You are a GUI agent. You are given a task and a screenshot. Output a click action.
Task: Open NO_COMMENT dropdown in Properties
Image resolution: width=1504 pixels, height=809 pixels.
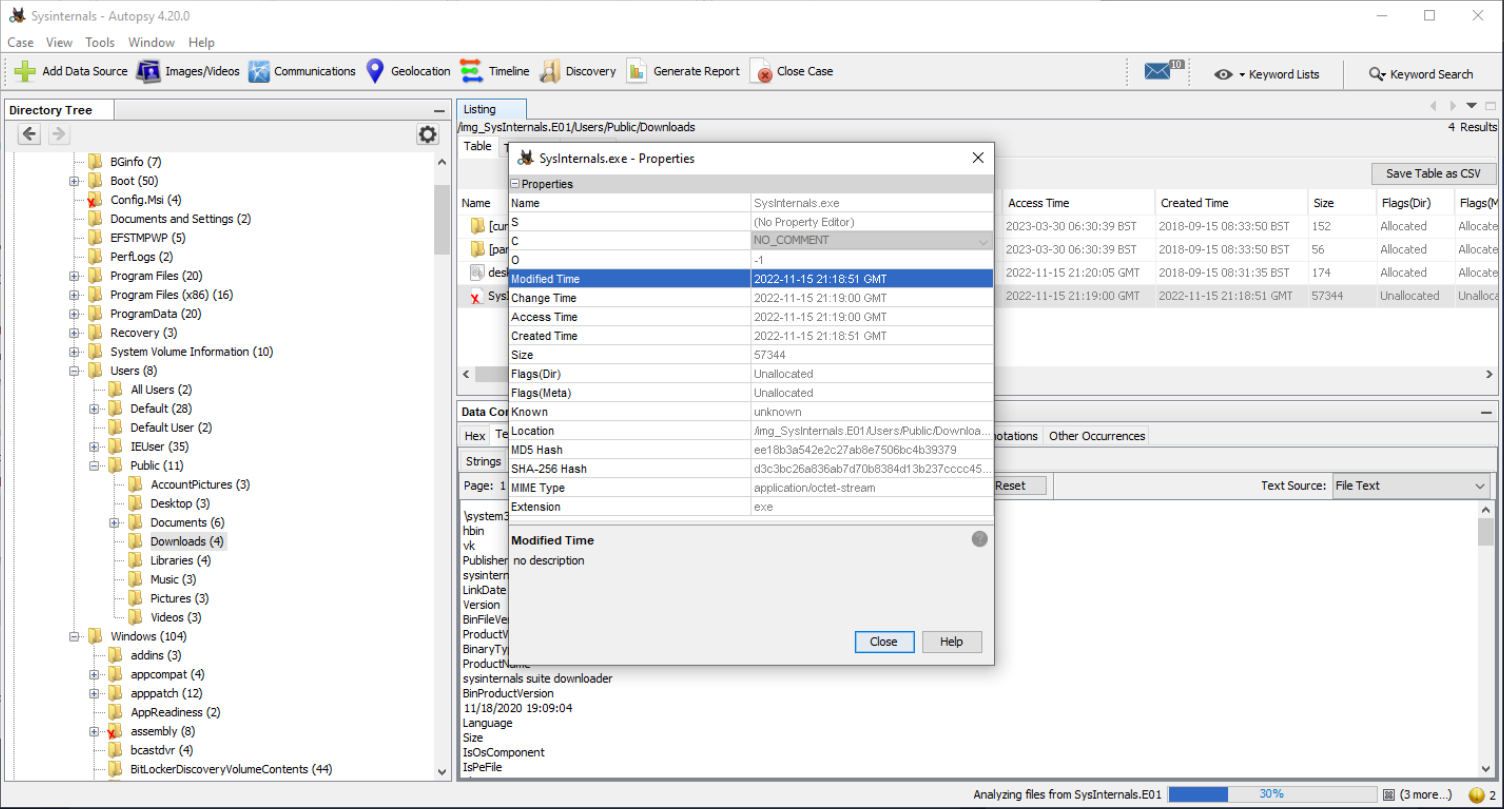coord(872,241)
